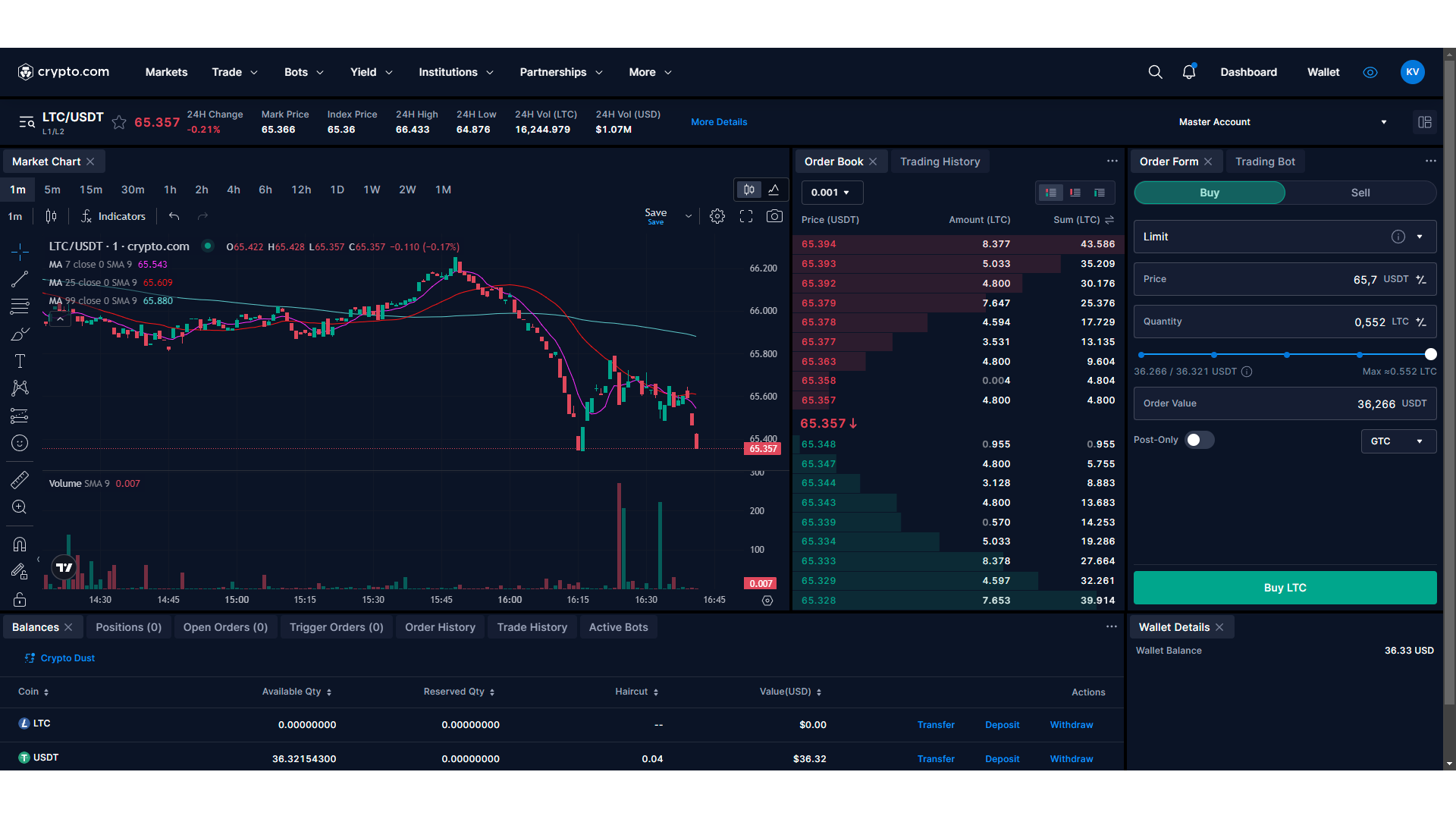1456x819 pixels.
Task: Toggle magnet mode on the chart
Action: coord(20,544)
